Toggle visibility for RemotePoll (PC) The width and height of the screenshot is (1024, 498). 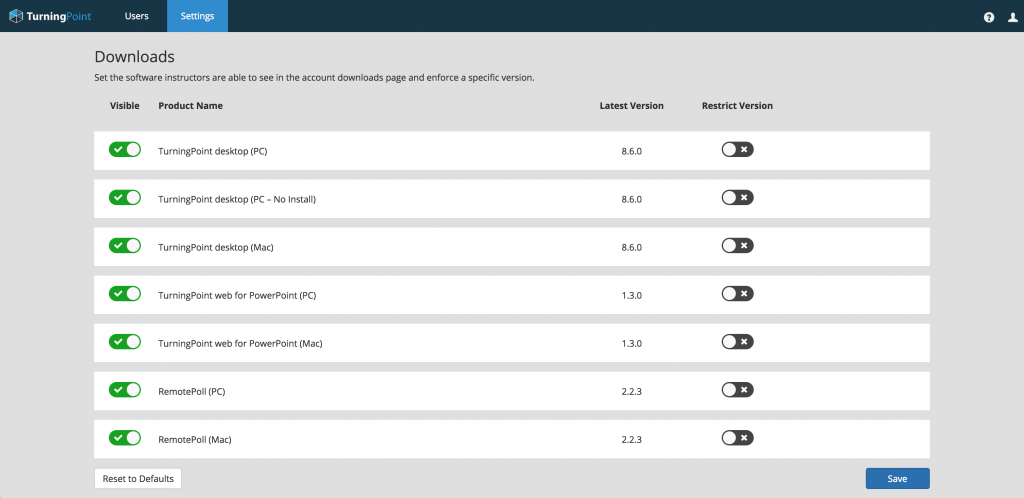(x=125, y=390)
